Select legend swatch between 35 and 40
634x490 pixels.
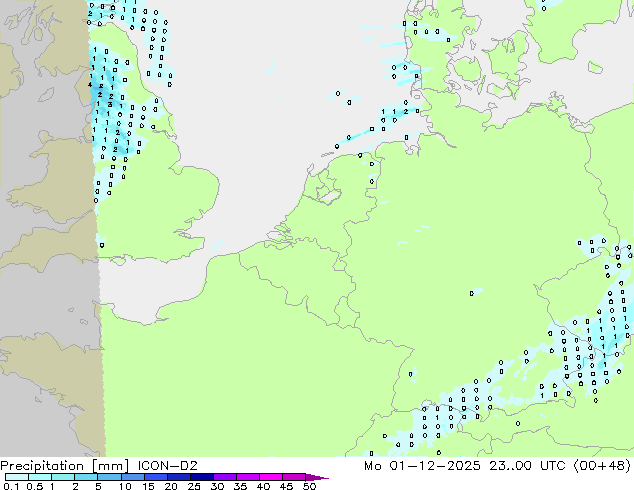coord(247,477)
